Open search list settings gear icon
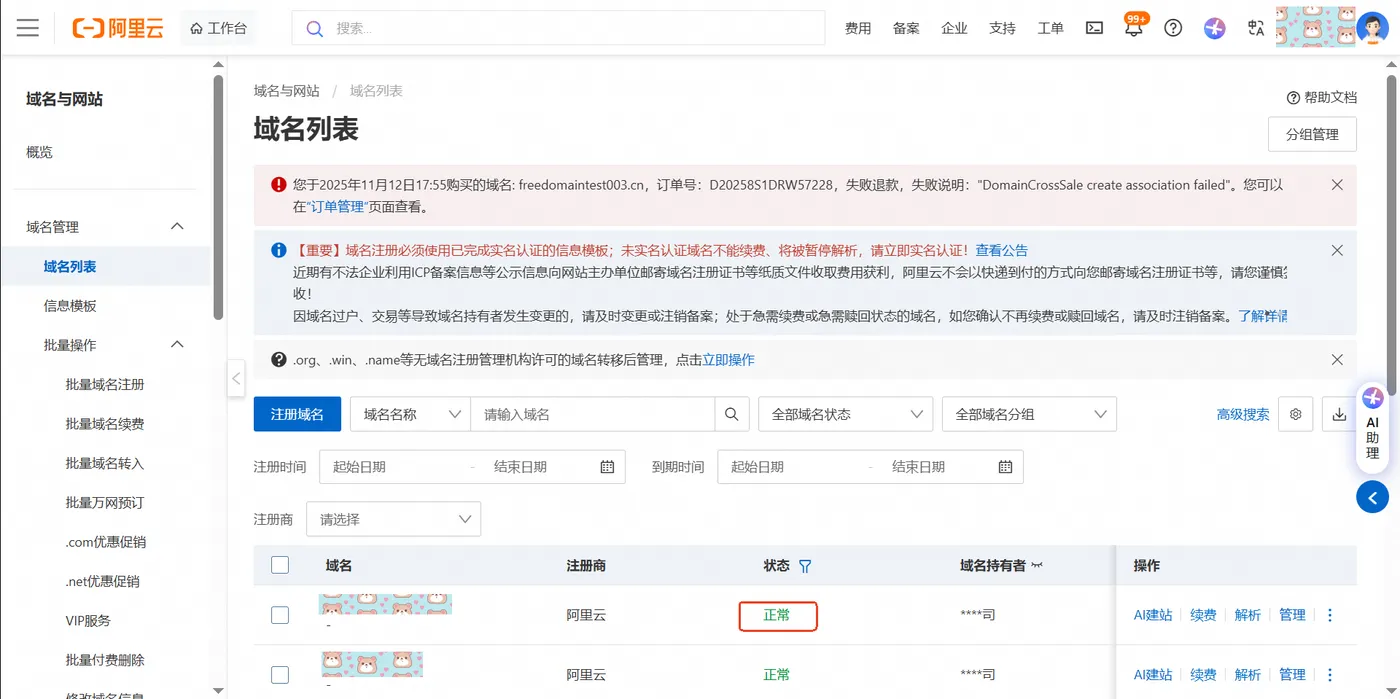This screenshot has width=1400, height=699. 1295,413
